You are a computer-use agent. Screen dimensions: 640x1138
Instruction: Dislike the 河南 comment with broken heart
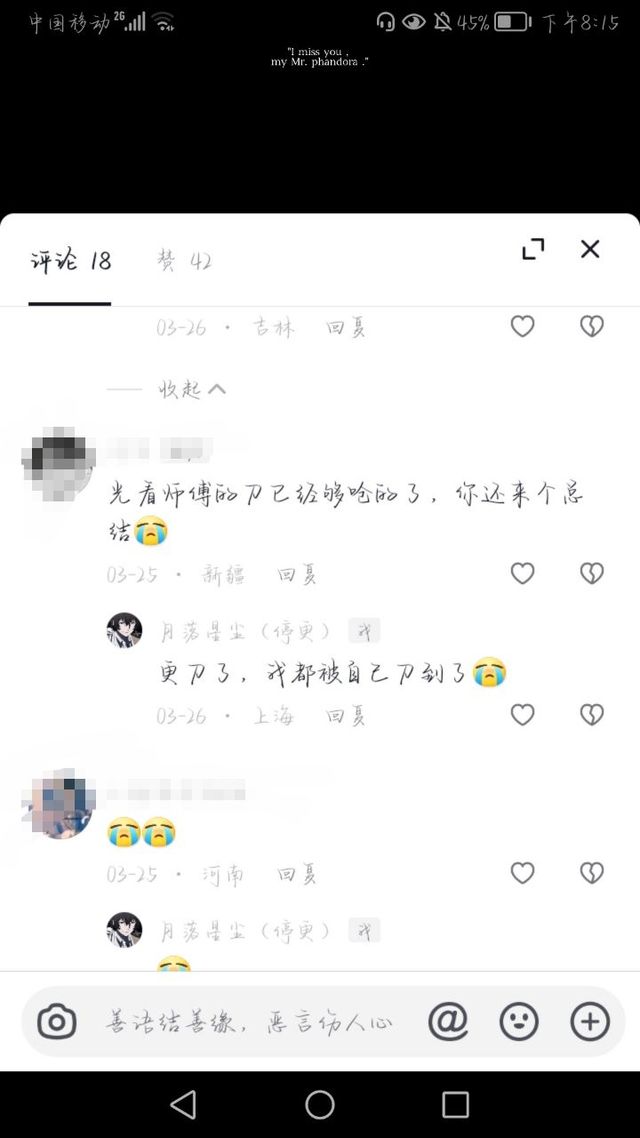coord(592,872)
